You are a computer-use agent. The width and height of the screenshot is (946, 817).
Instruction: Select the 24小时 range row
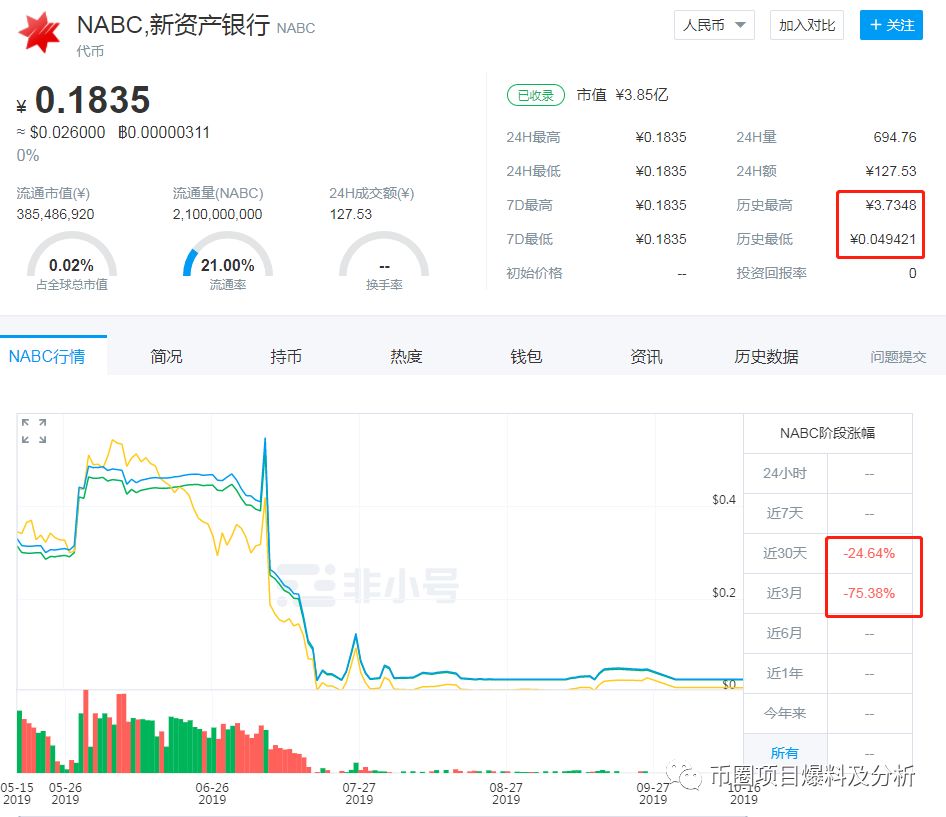tap(828, 474)
